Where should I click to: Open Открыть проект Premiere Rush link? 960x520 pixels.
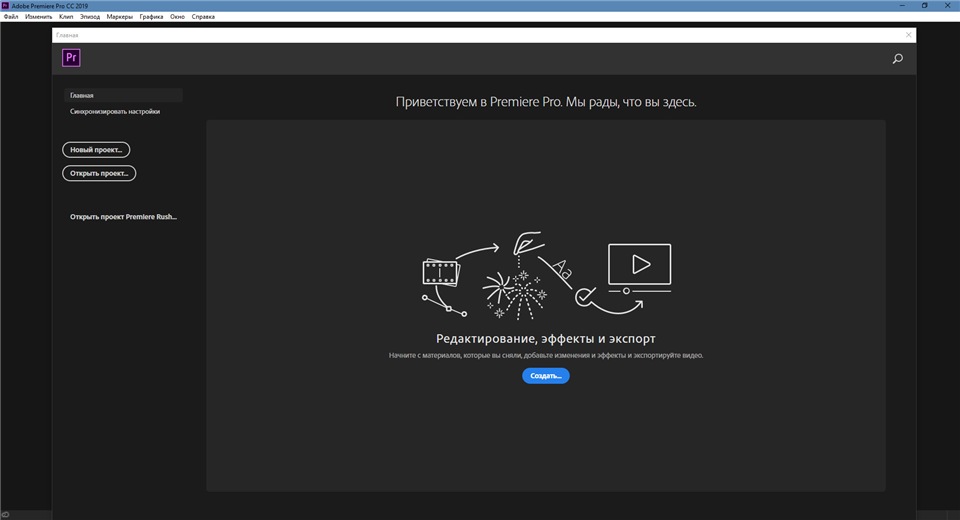(123, 217)
